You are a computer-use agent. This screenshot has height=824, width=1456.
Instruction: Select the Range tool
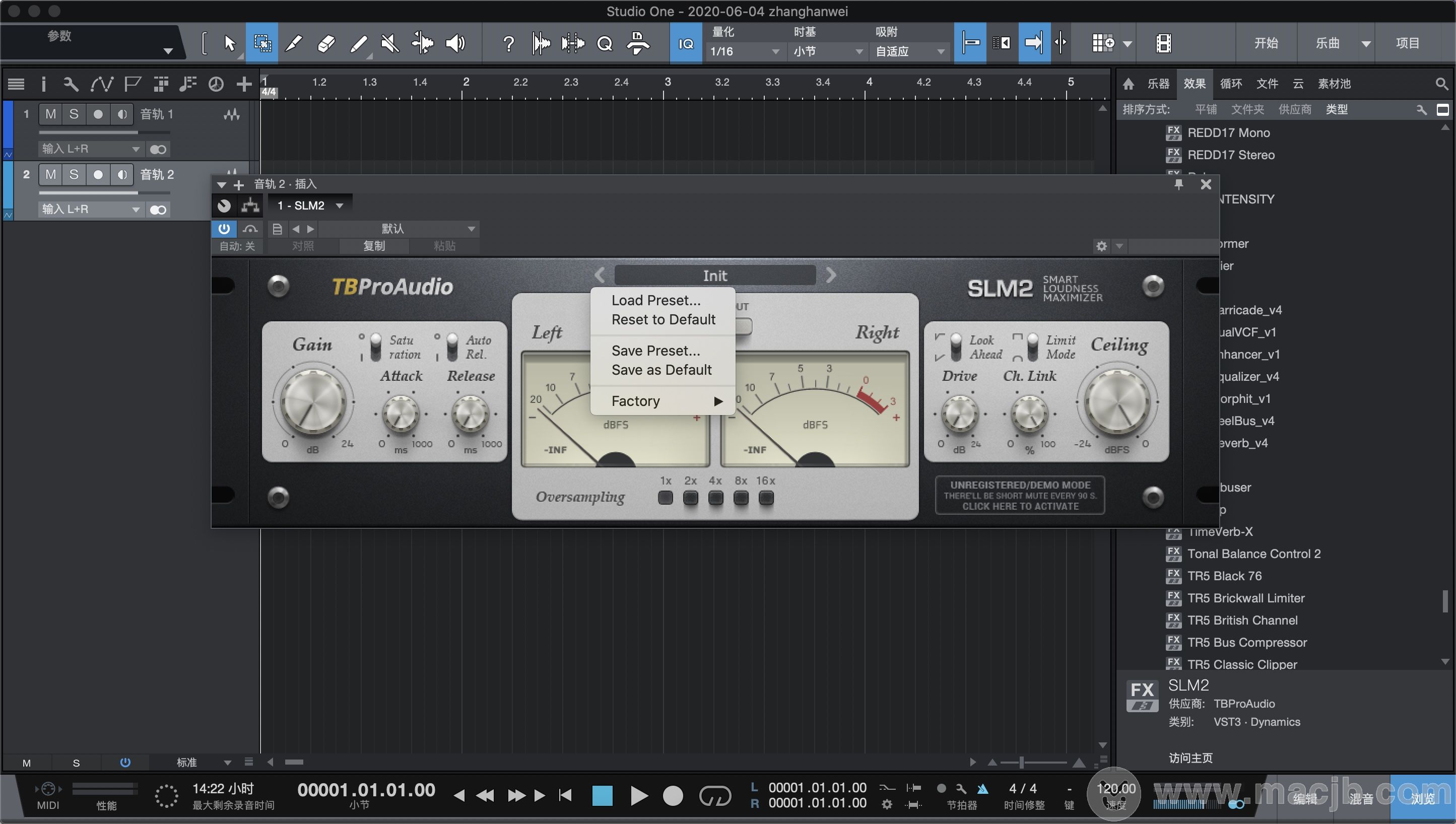coord(261,43)
